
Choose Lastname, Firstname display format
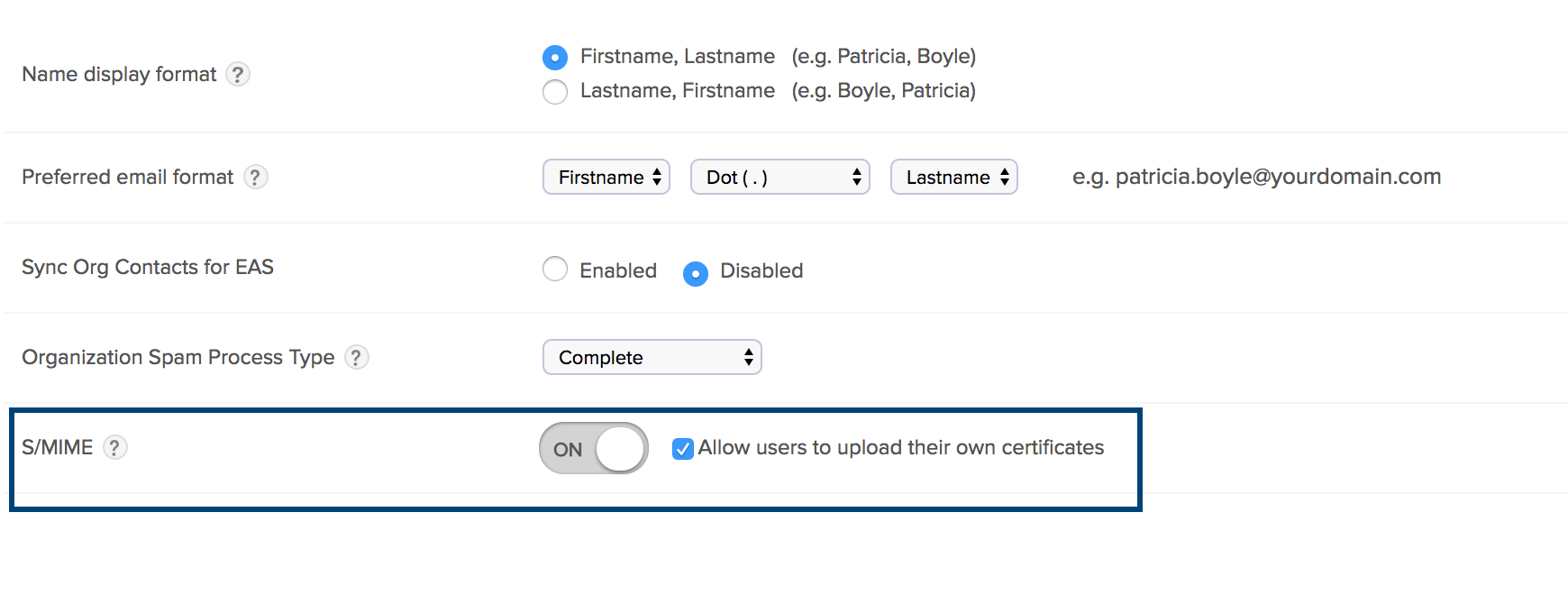click(x=555, y=92)
